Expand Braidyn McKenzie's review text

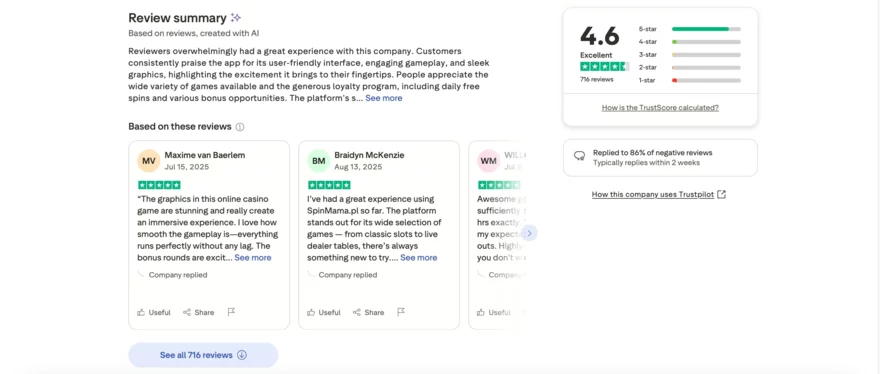(x=419, y=258)
